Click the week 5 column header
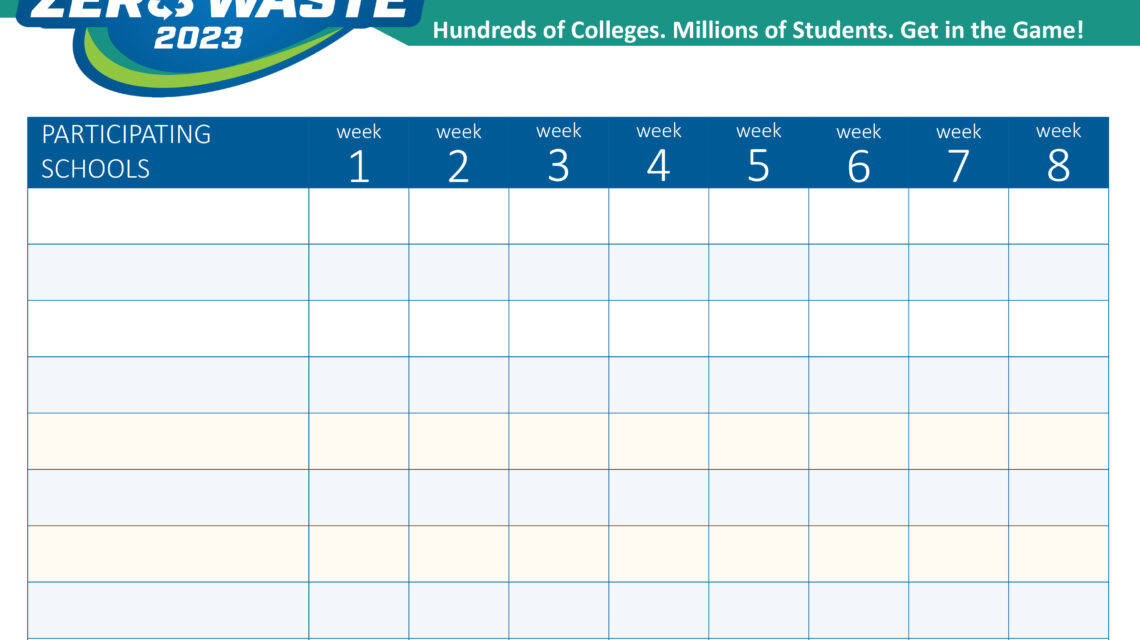 point(758,152)
